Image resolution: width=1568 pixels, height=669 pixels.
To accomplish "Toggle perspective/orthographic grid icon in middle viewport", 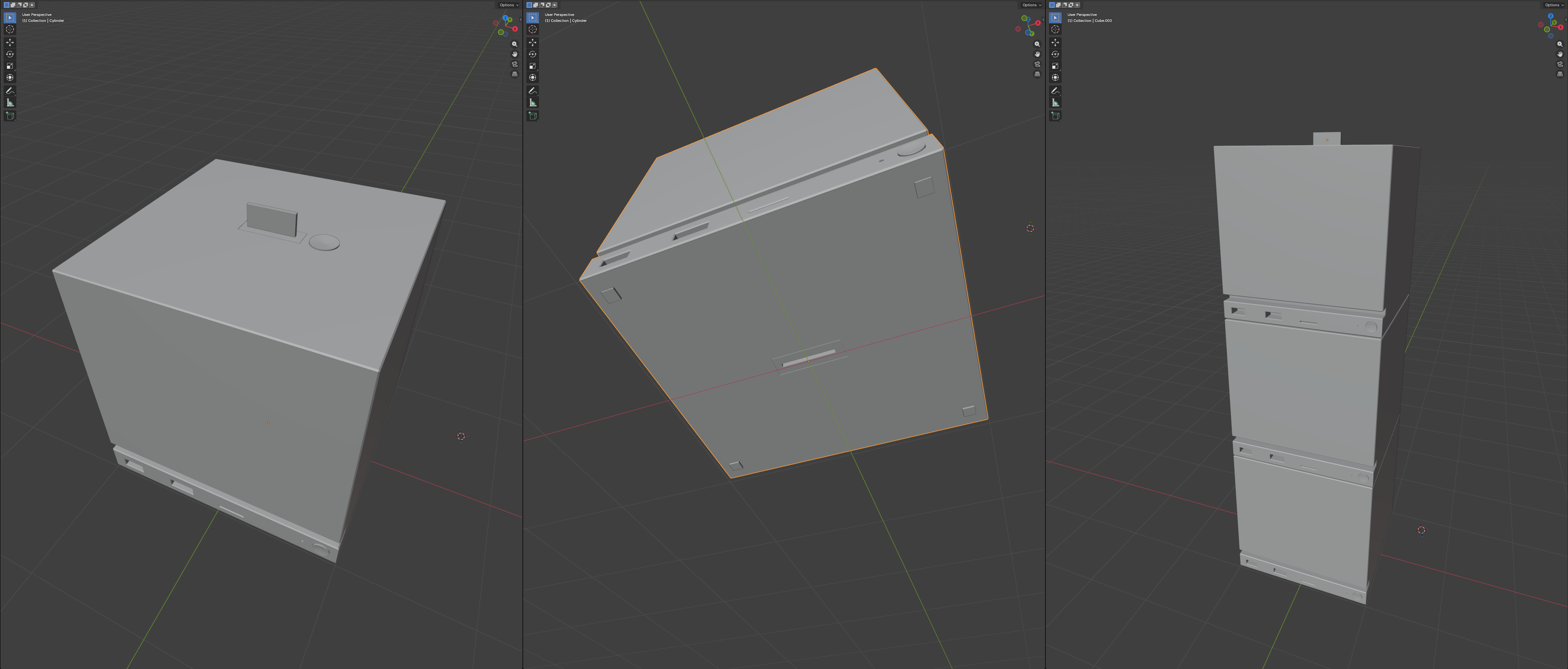I will [x=1037, y=74].
